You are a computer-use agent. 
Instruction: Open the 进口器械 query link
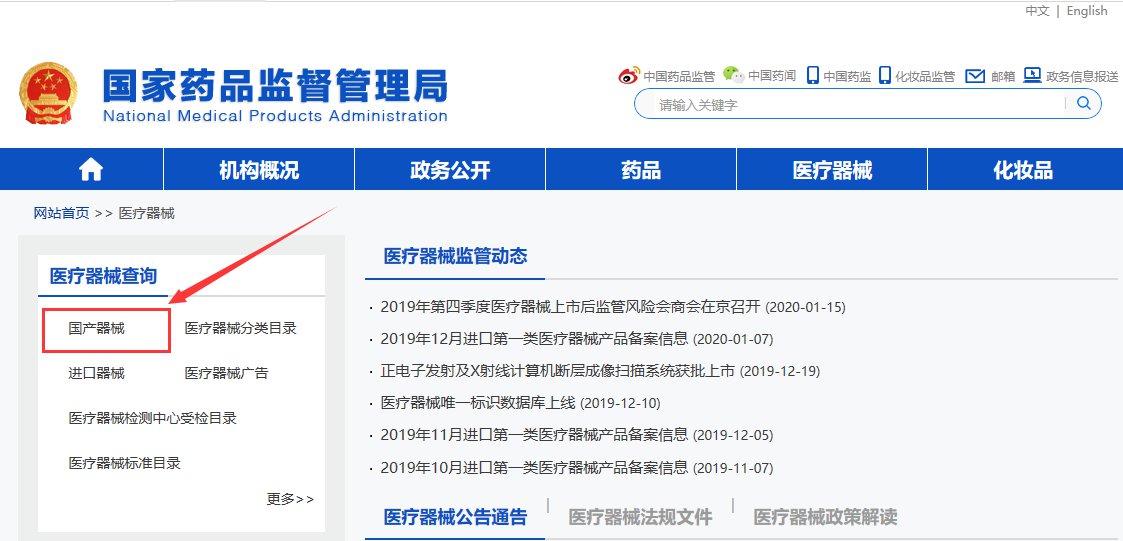tap(97, 374)
